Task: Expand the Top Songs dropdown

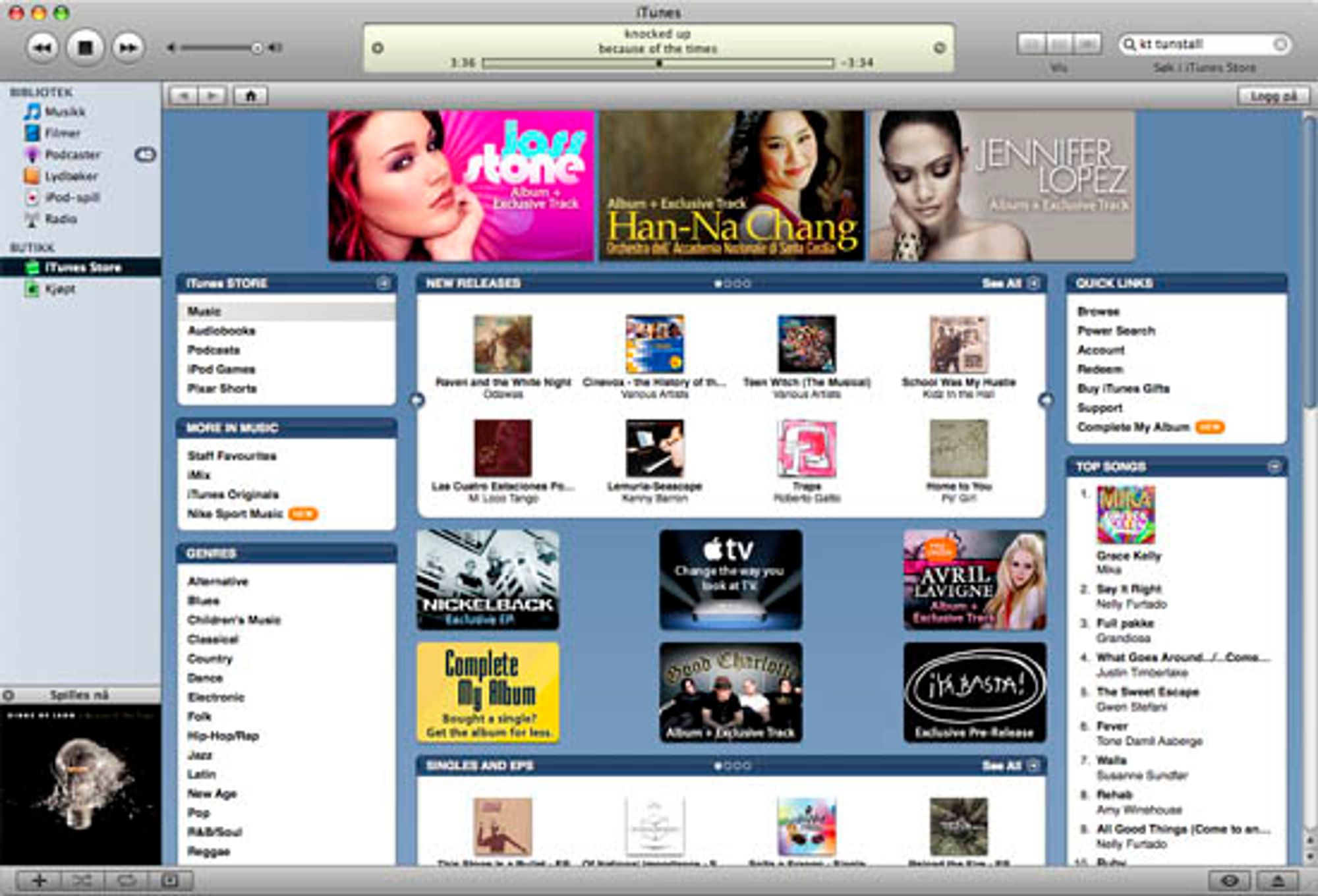Action: [1275, 466]
